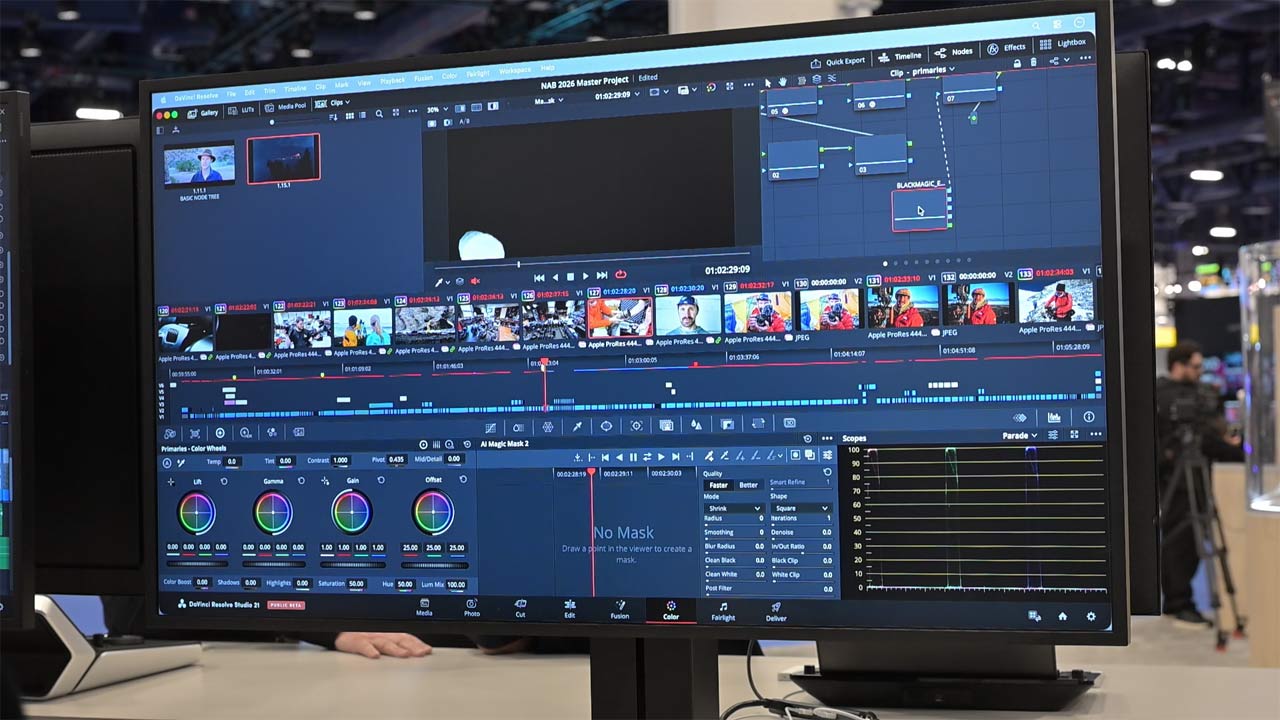Mute the viewer audio

[x=475, y=281]
